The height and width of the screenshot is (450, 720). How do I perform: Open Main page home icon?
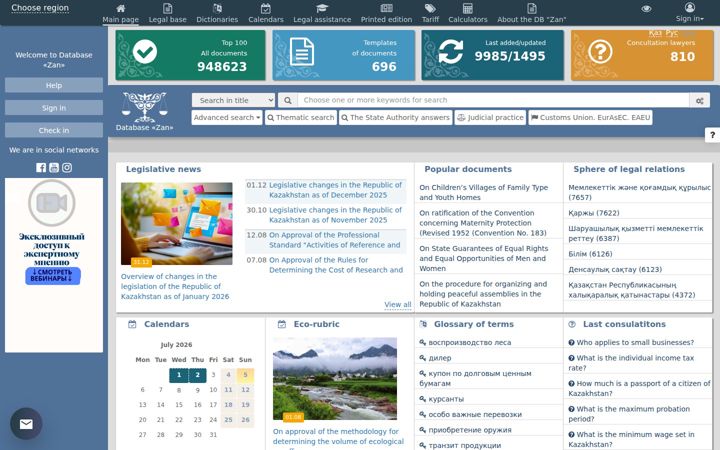click(x=120, y=8)
